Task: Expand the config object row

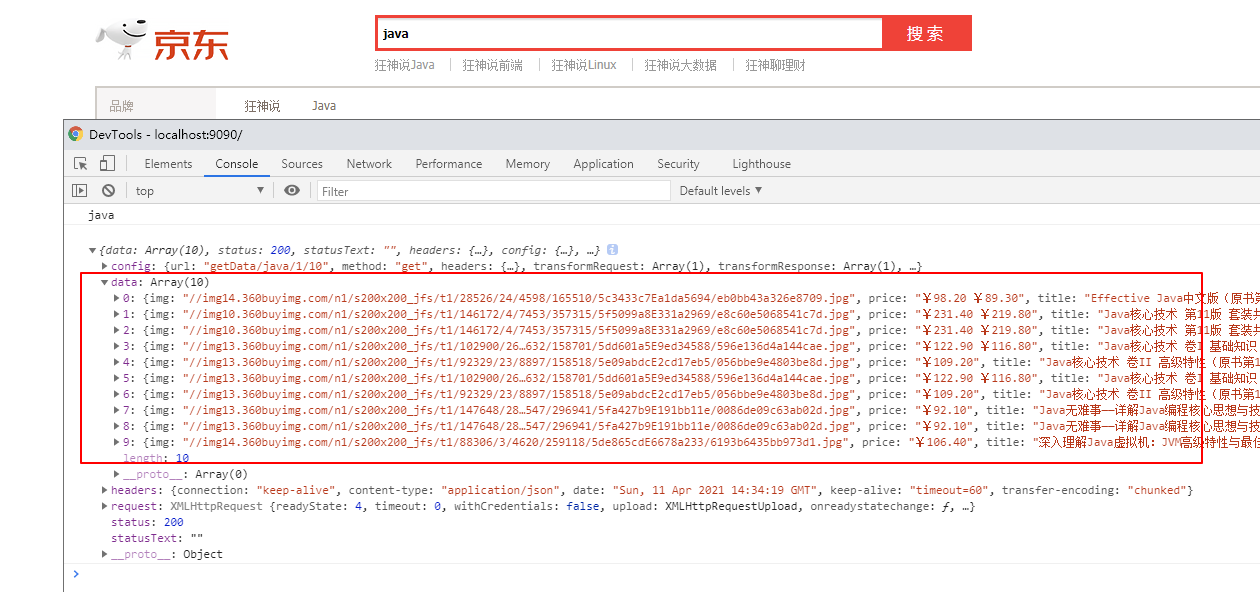Action: coord(106,266)
